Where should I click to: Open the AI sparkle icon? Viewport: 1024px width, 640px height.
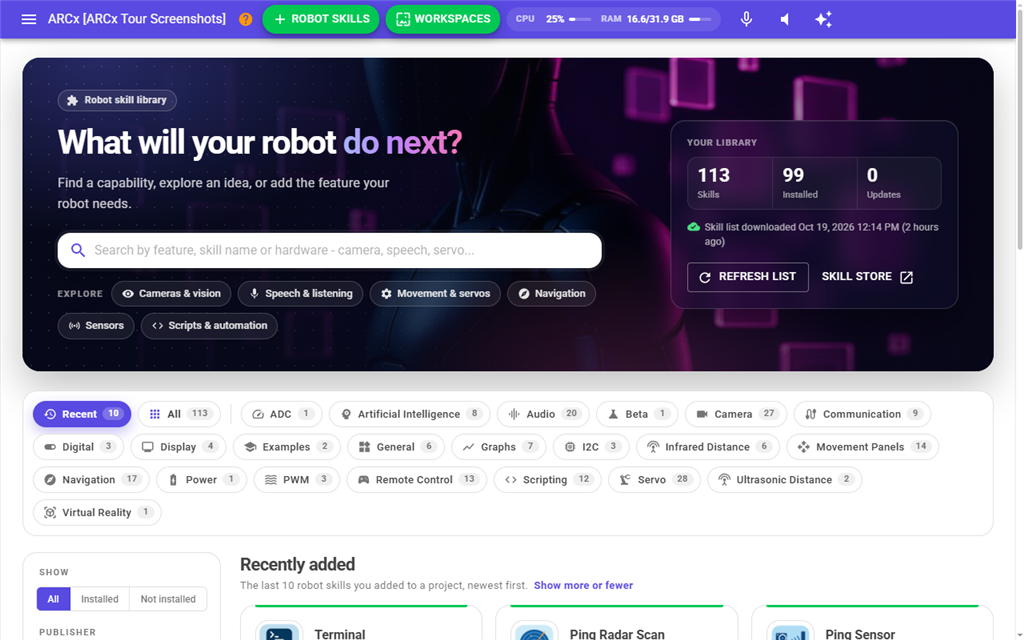click(x=823, y=19)
